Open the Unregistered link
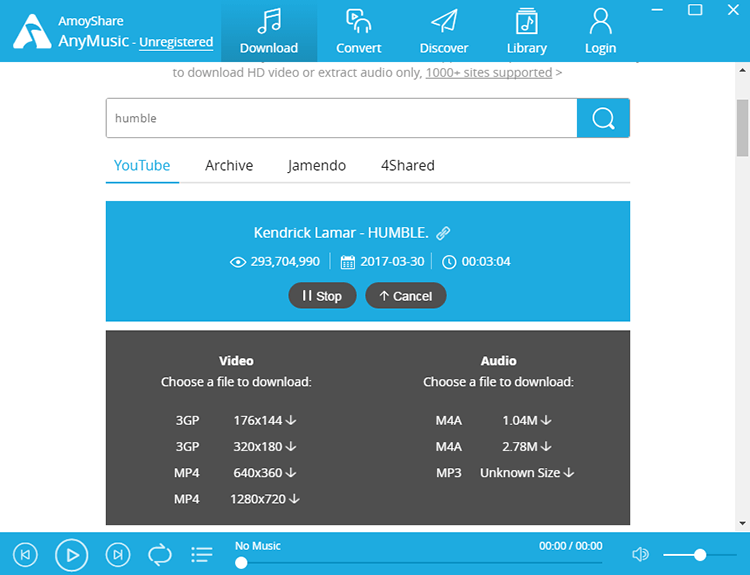This screenshot has height=575, width=750. pyautogui.click(x=176, y=42)
